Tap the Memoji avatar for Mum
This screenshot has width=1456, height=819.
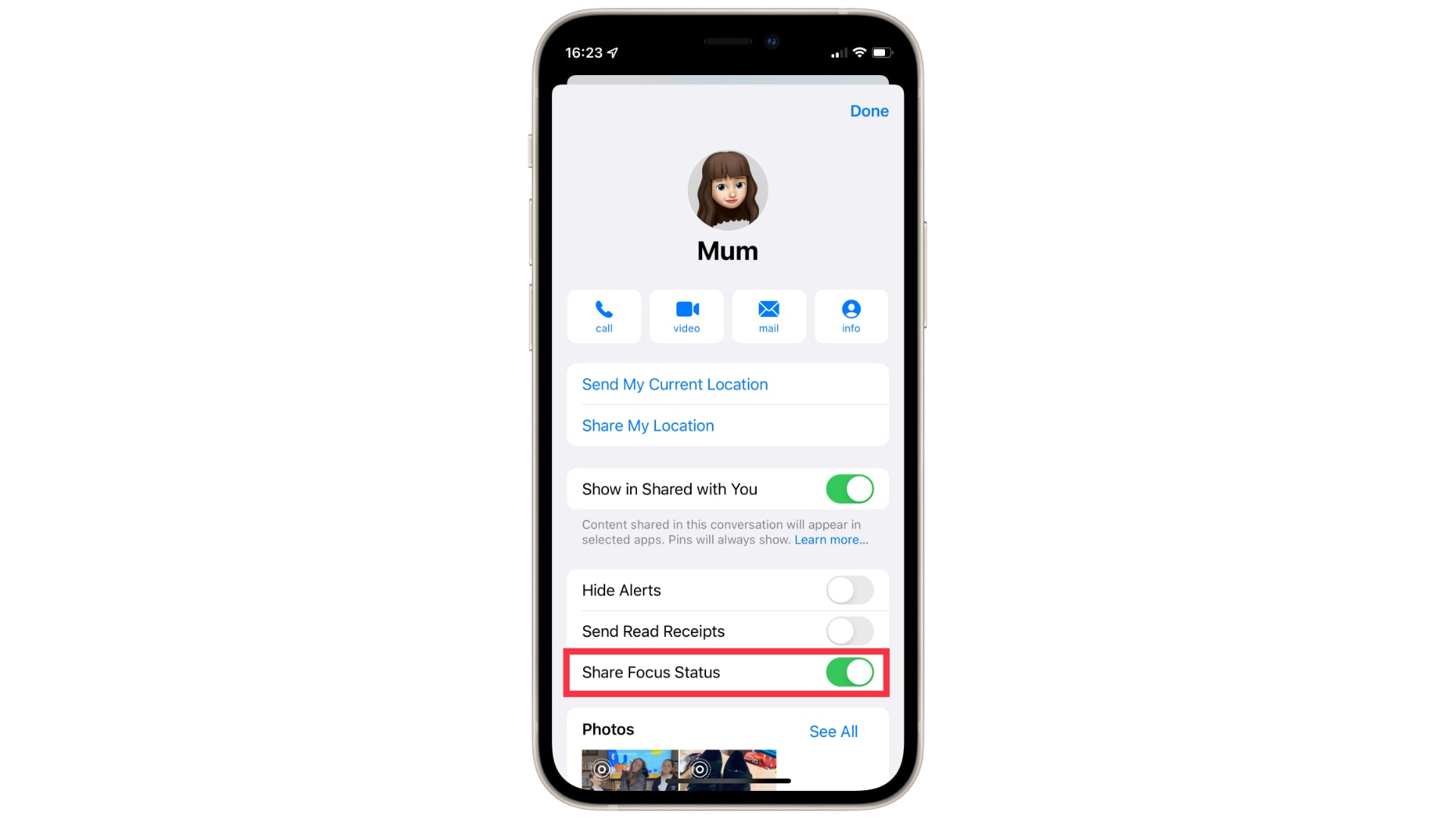pos(728,189)
